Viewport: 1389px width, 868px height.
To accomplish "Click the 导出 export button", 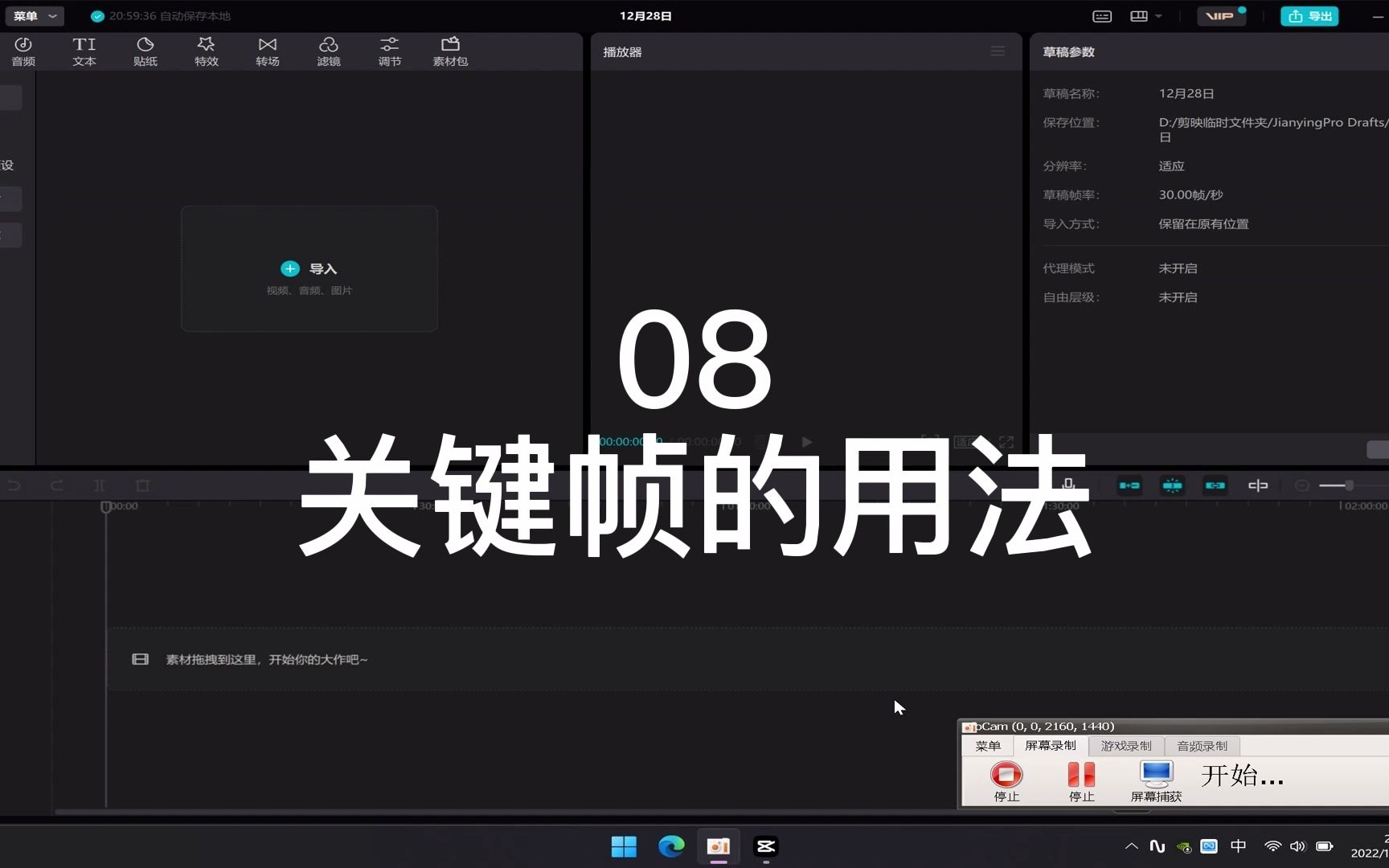I will coord(1309,15).
